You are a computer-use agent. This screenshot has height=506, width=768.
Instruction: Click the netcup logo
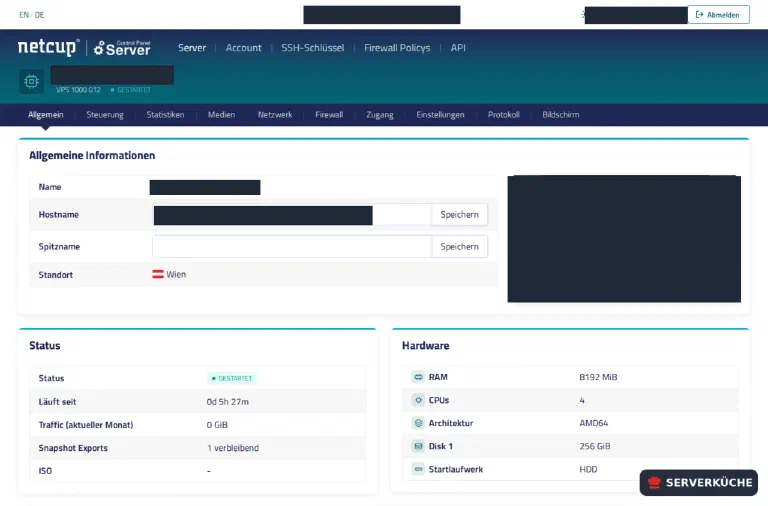point(48,47)
